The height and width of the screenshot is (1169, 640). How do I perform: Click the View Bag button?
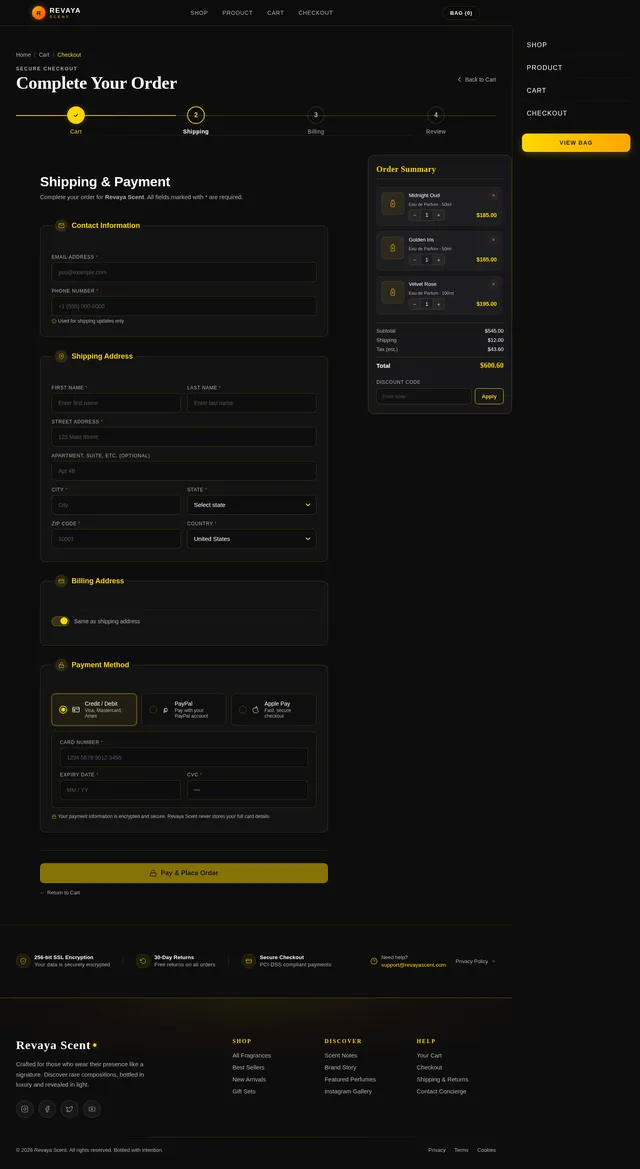tap(576, 142)
